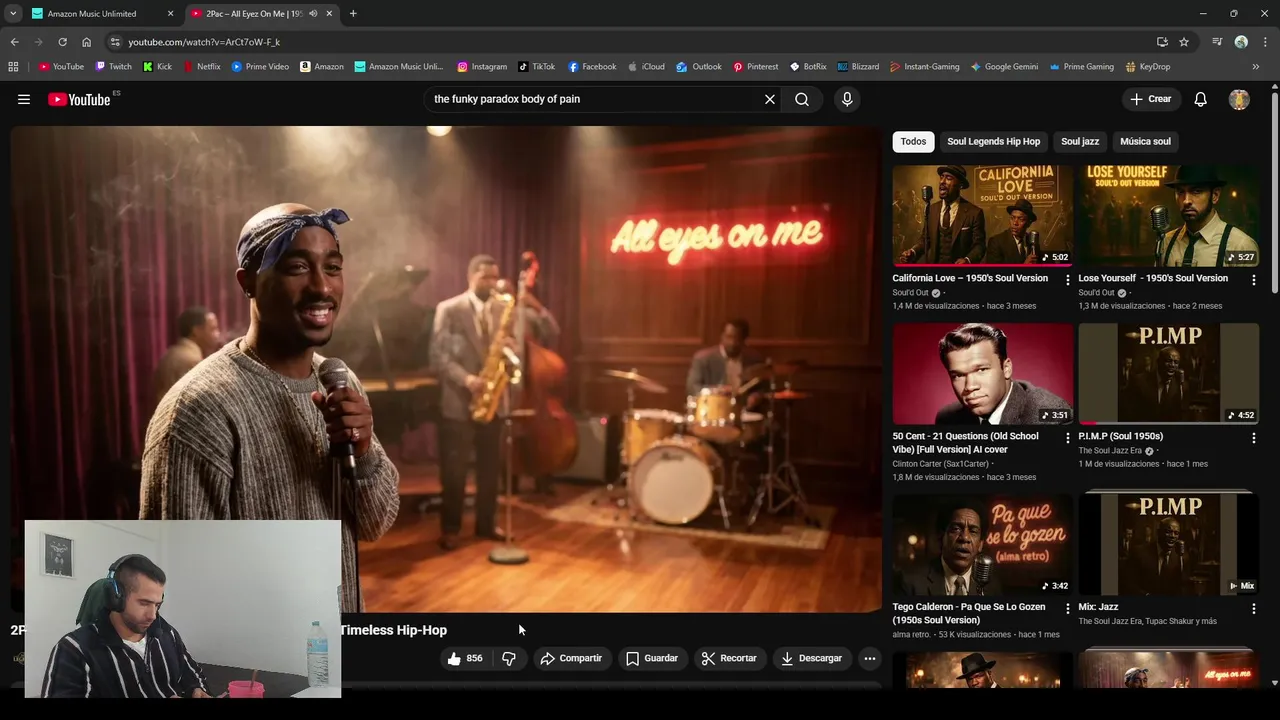This screenshot has height=720, width=1280.
Task: Close the 2Pac All Eyez On Me tab
Action: (330, 14)
